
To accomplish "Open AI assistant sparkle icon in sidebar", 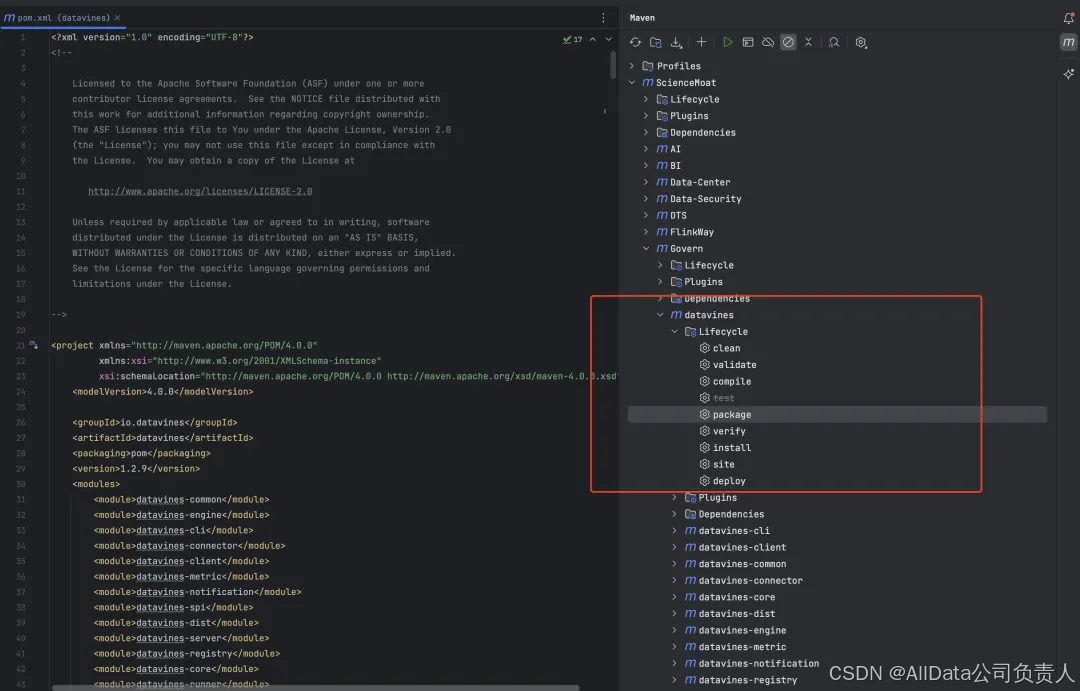I will 1068,74.
